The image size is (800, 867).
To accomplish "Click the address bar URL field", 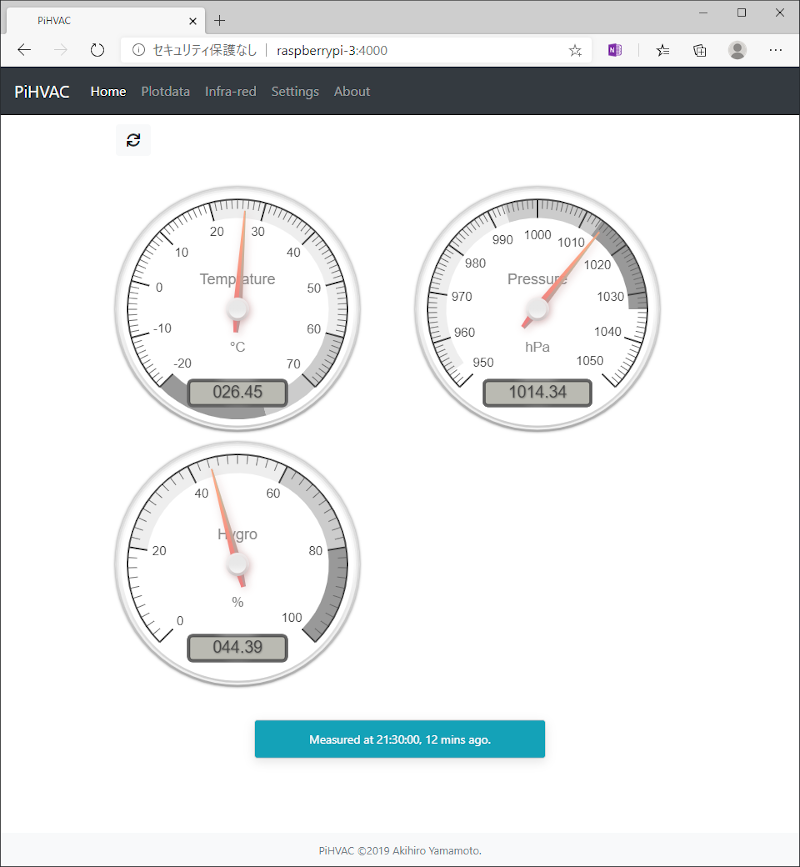I will coord(400,50).
